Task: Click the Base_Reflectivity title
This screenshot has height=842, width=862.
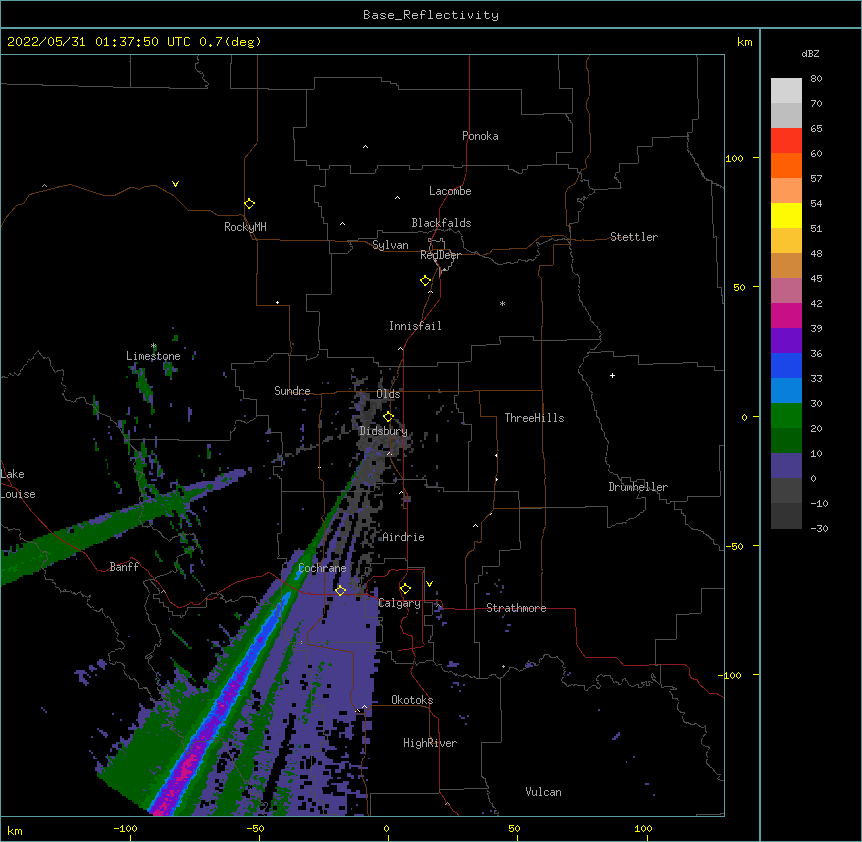Action: (x=431, y=15)
